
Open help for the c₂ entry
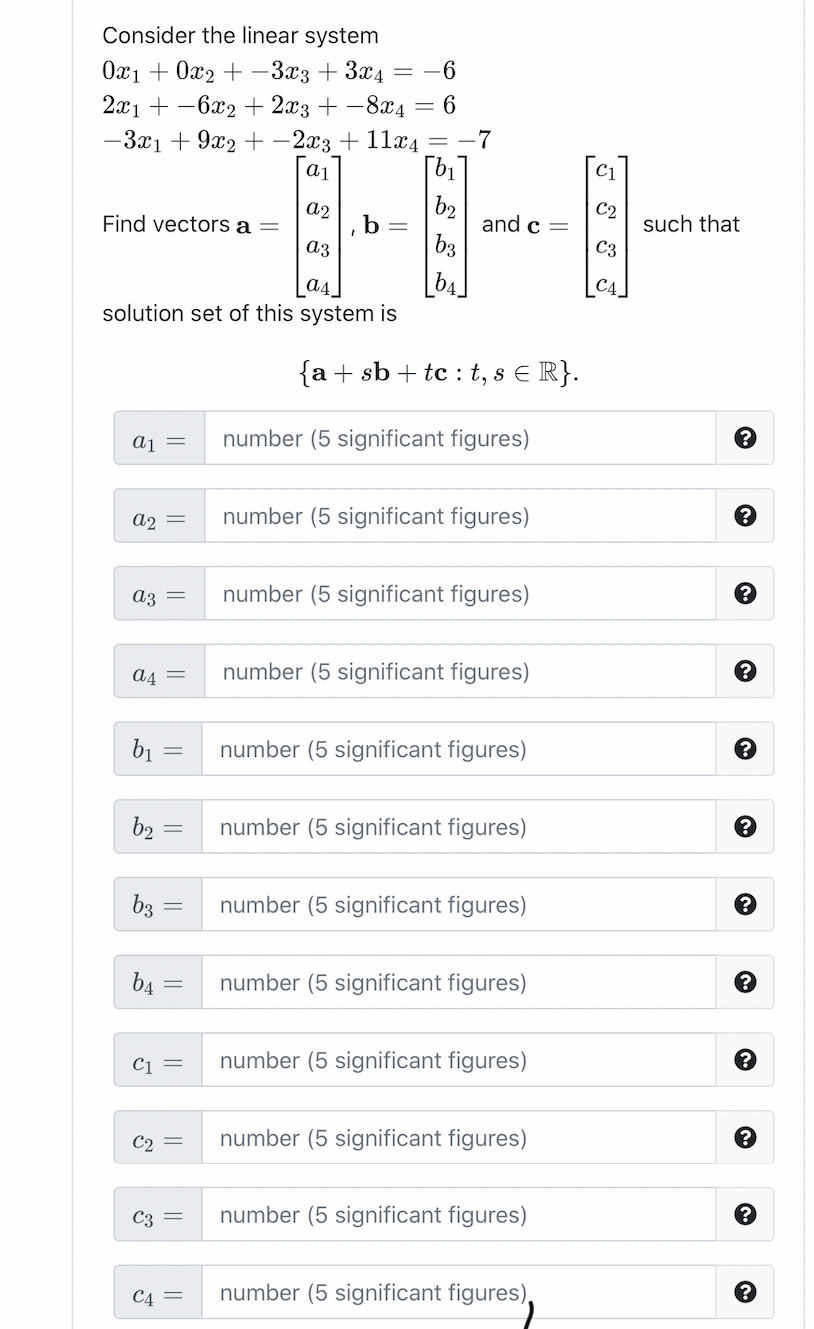click(745, 1137)
